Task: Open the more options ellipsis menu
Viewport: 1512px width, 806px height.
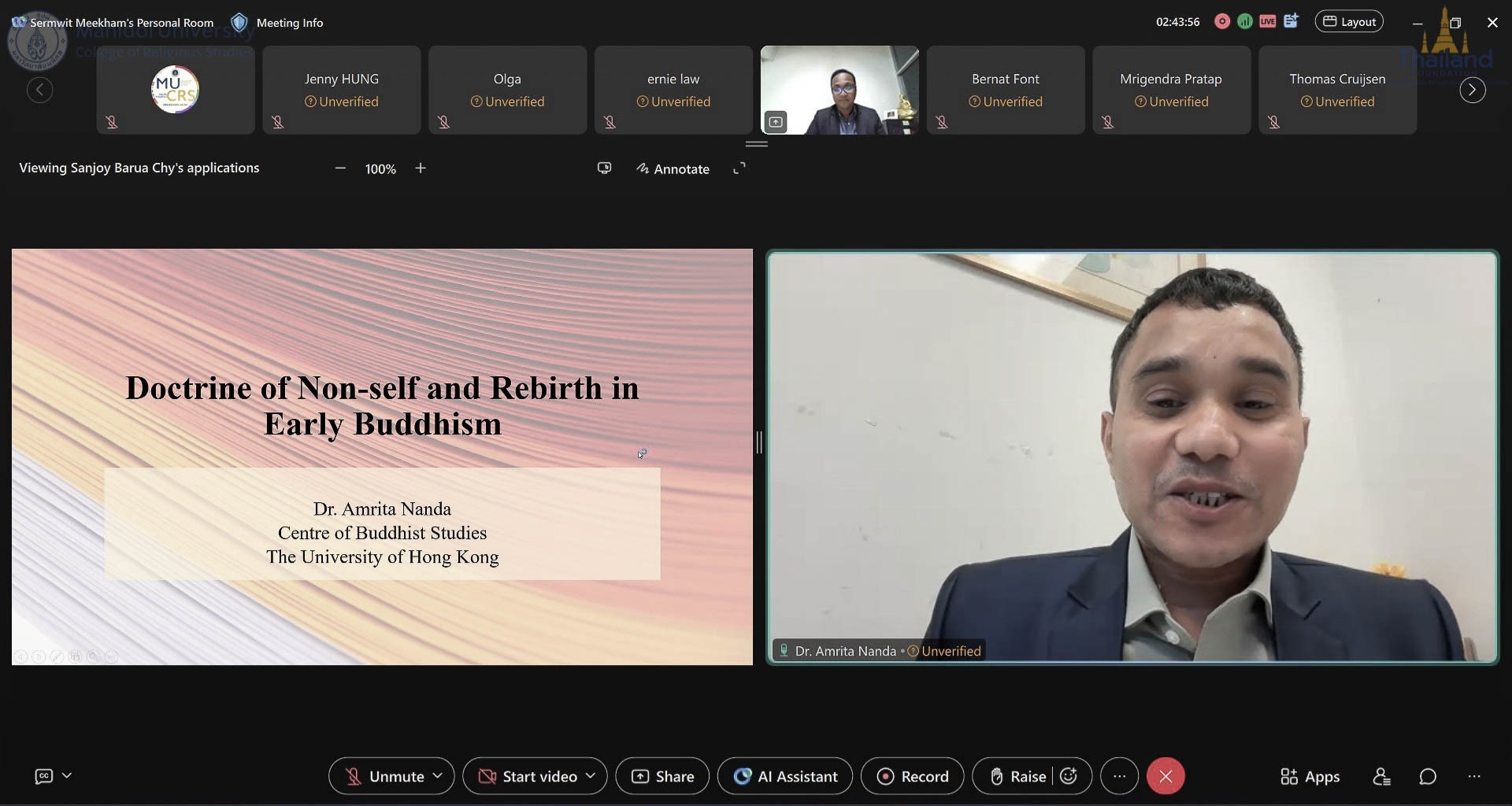Action: coord(1119,777)
